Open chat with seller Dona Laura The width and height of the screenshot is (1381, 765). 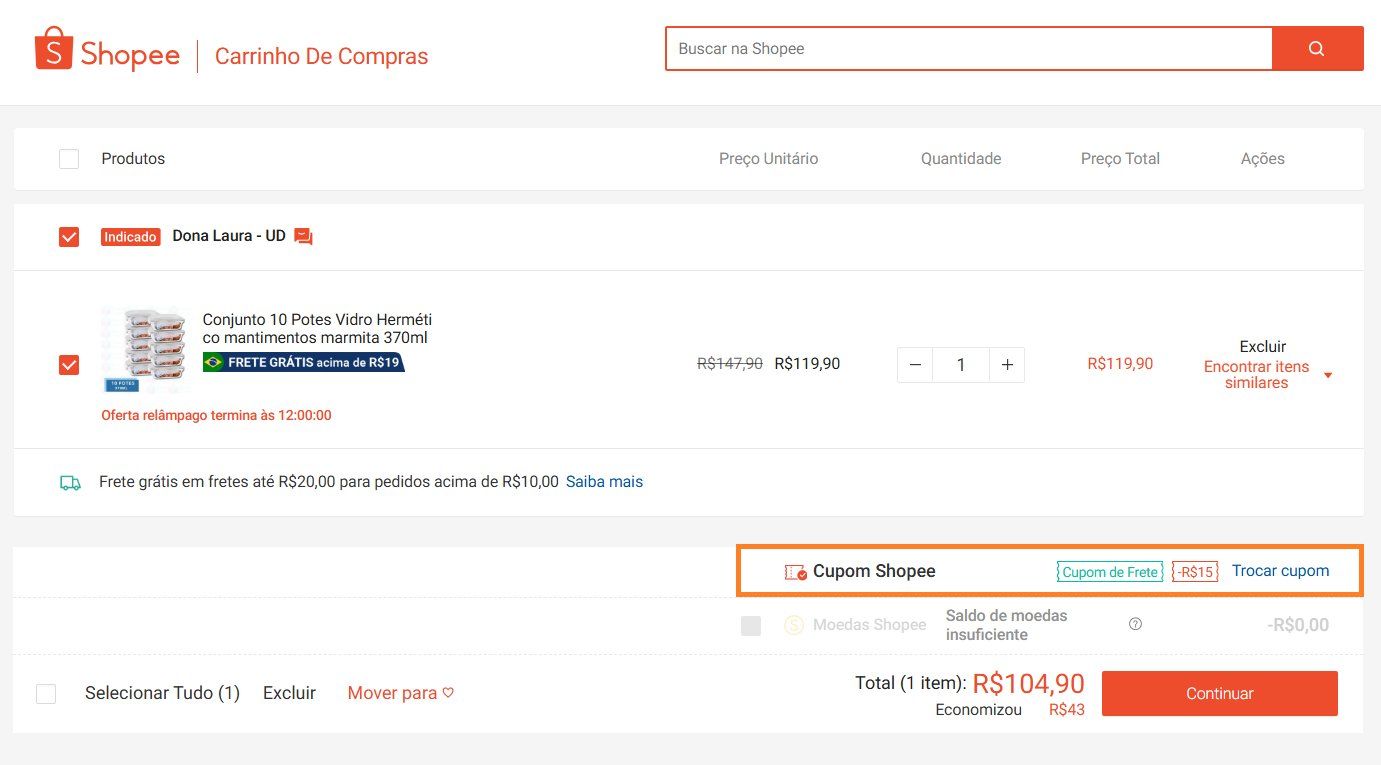pyautogui.click(x=304, y=237)
